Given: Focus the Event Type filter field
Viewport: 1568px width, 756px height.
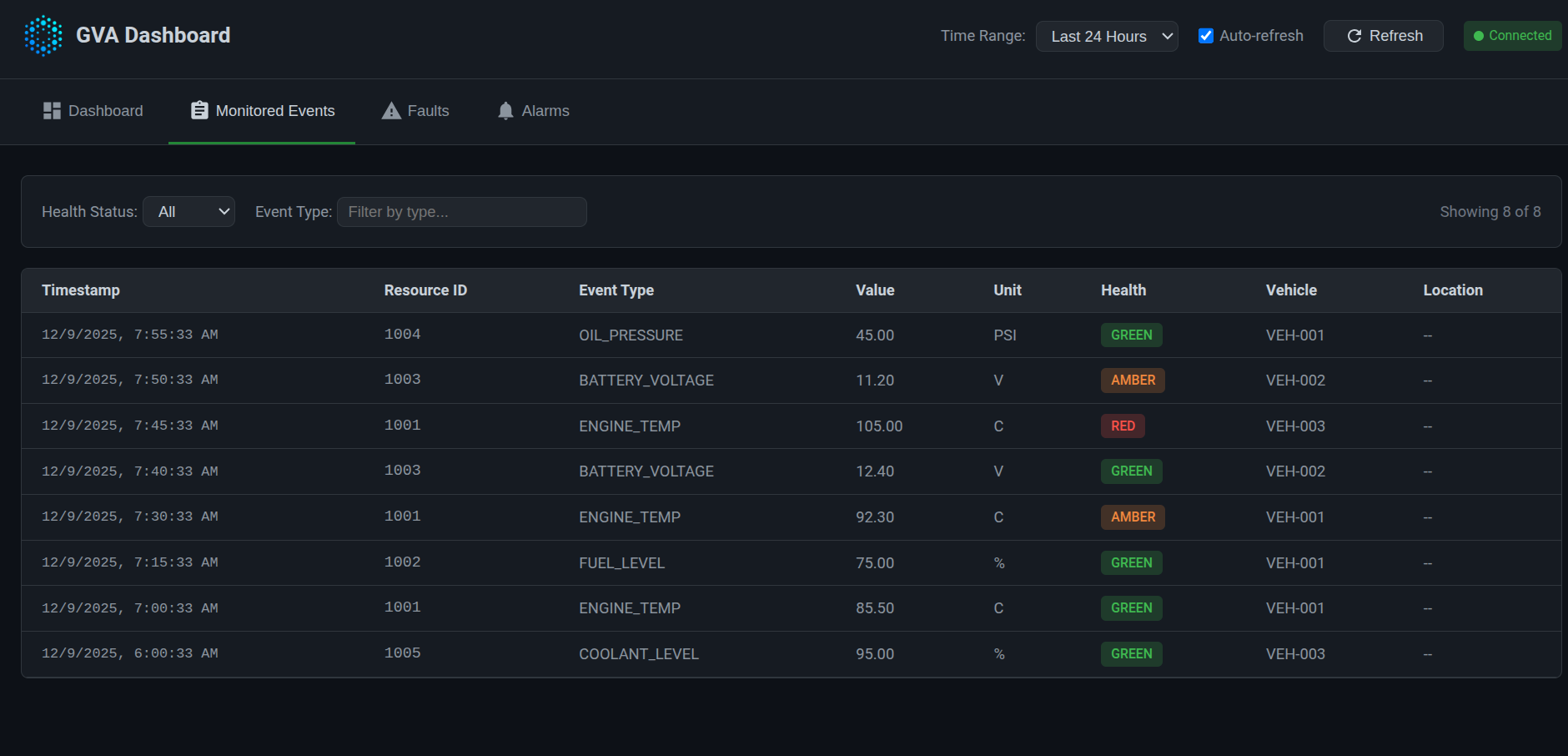Looking at the screenshot, I should tap(462, 212).
